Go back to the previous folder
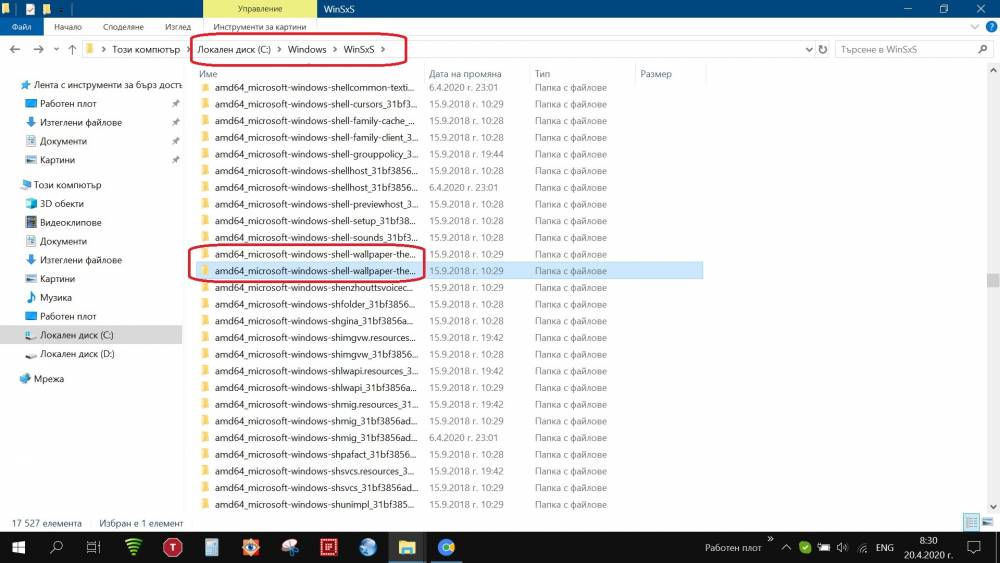This screenshot has width=1000, height=563. tap(15, 49)
